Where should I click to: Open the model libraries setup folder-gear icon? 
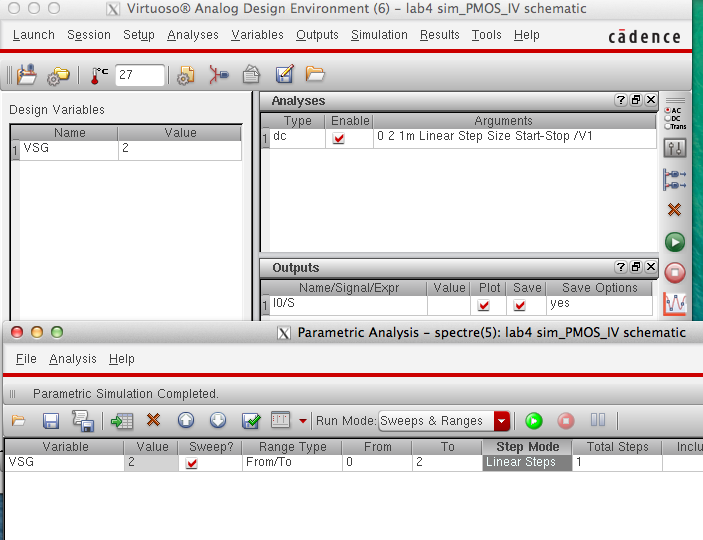(58, 75)
